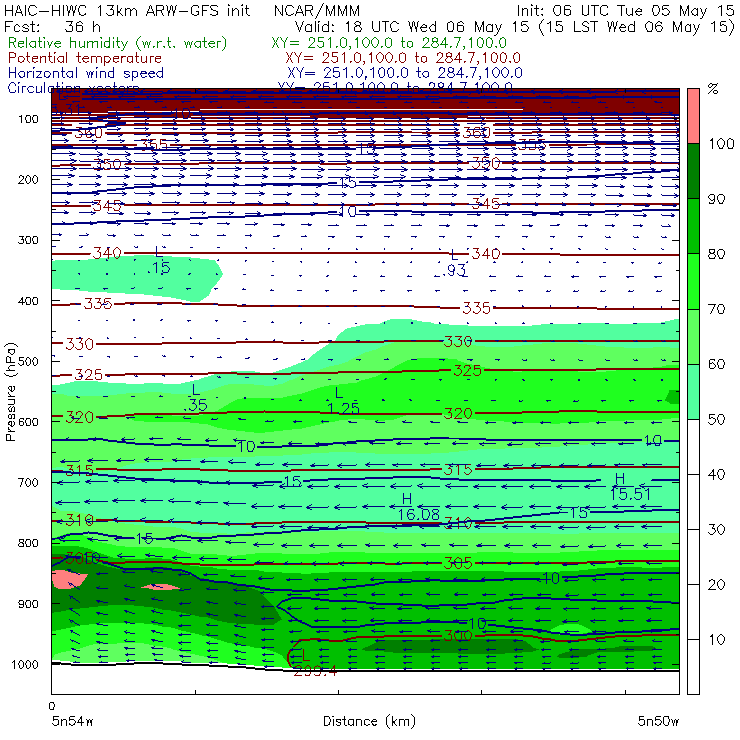
Task: Click the '900' pressure axis tick label
Action: coord(28,604)
